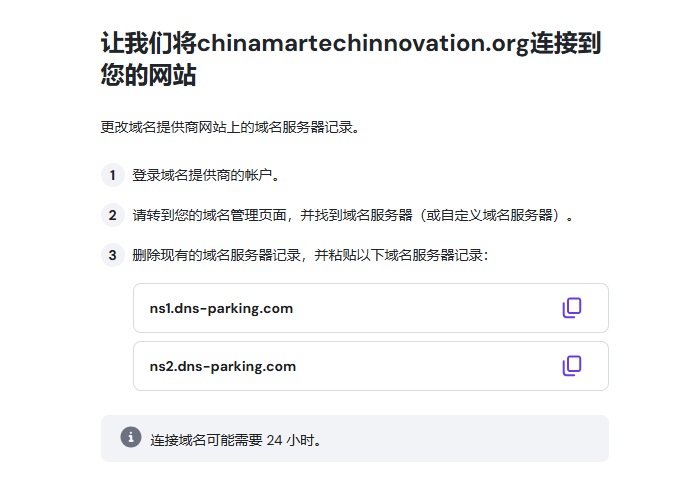Click the notice text "连接域名可能需要 24 小时"
This screenshot has width=675, height=483.
(236, 439)
